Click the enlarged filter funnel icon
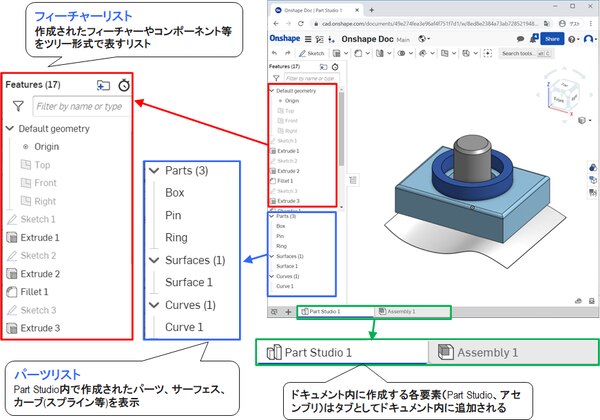This screenshot has height=420, width=600. tap(18, 106)
